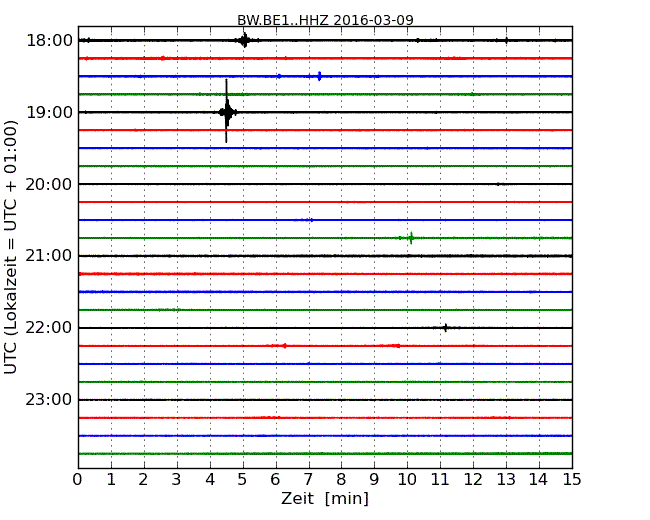650x520 pixels.
Task: Click the 23:00 time label
Action: coord(49,400)
